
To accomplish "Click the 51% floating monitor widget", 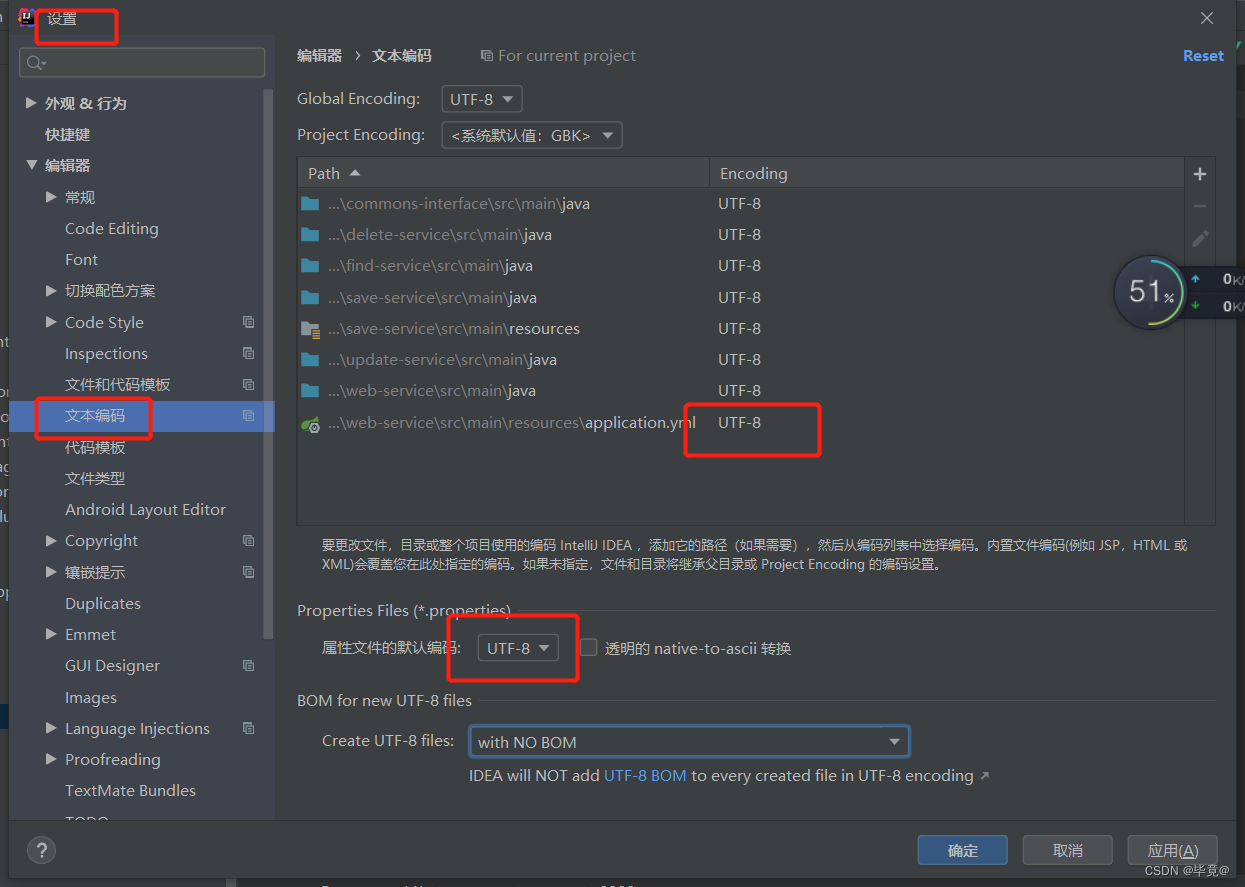I will (x=1149, y=292).
